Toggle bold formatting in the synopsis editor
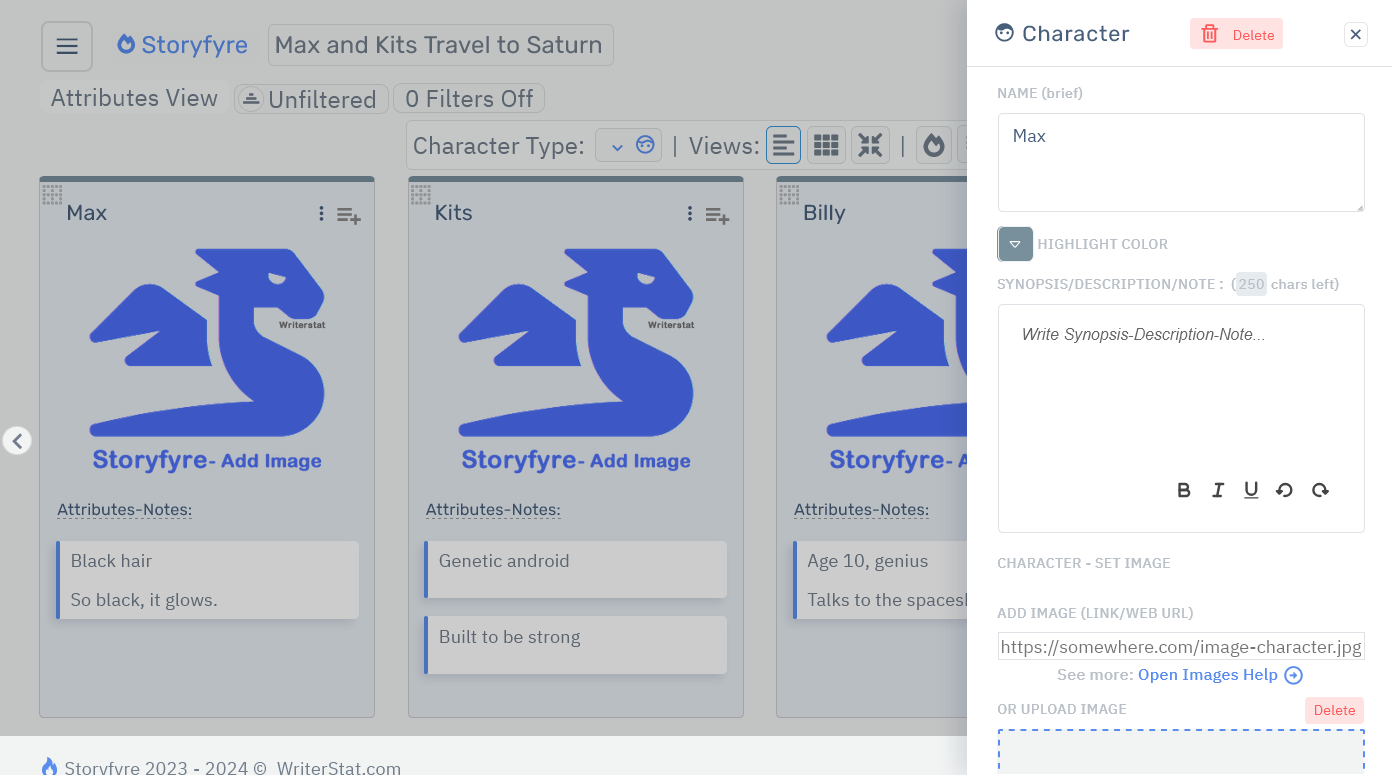The width and height of the screenshot is (1392, 775). tap(1183, 490)
